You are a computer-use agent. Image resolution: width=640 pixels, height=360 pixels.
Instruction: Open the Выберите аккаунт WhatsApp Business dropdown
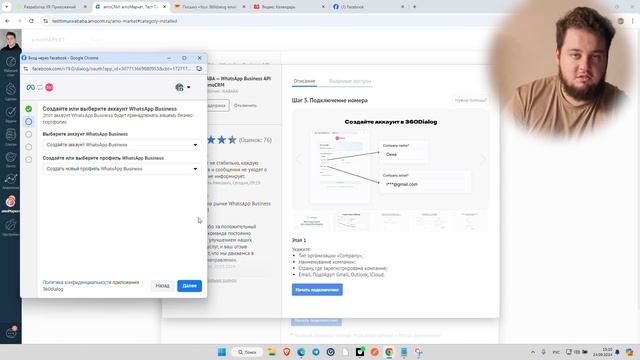122,145
